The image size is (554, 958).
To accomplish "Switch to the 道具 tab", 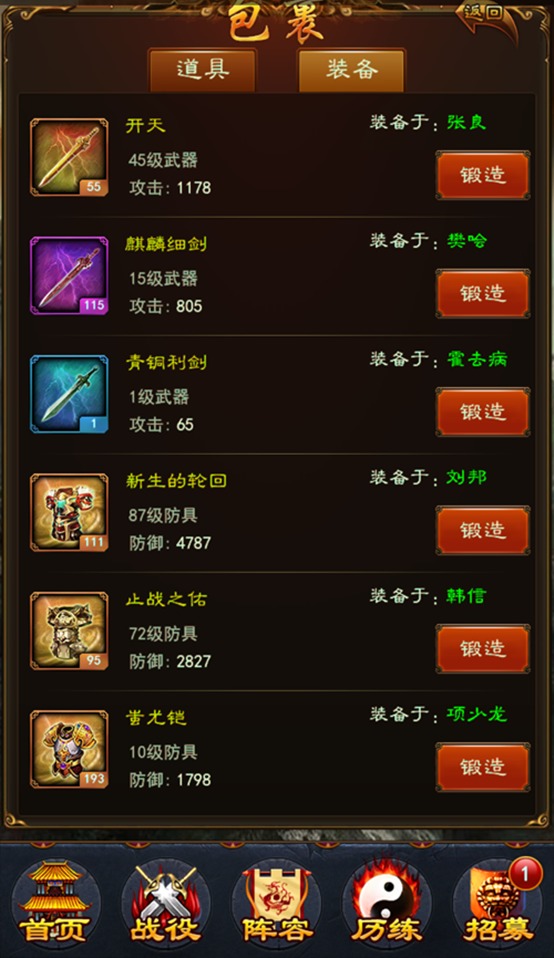I will pyautogui.click(x=202, y=70).
